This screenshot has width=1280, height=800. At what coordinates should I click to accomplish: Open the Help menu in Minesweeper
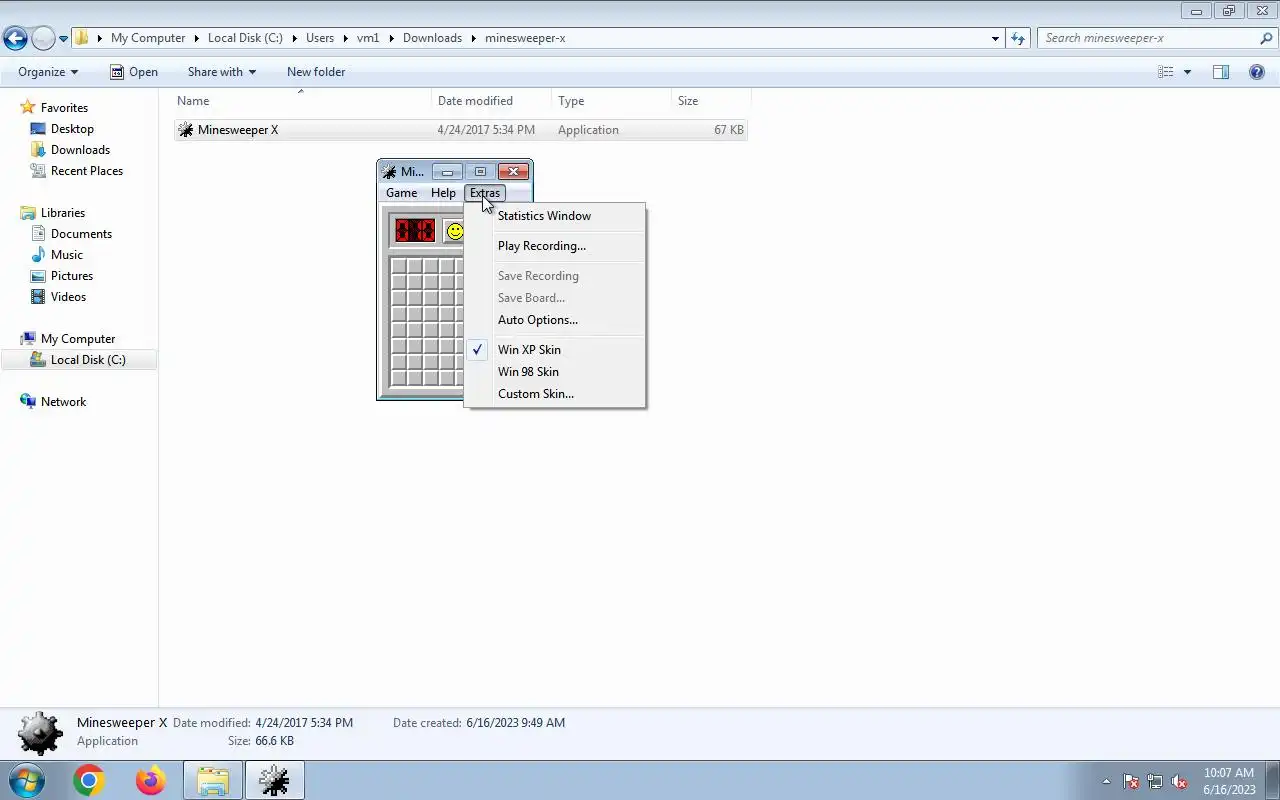(x=443, y=193)
